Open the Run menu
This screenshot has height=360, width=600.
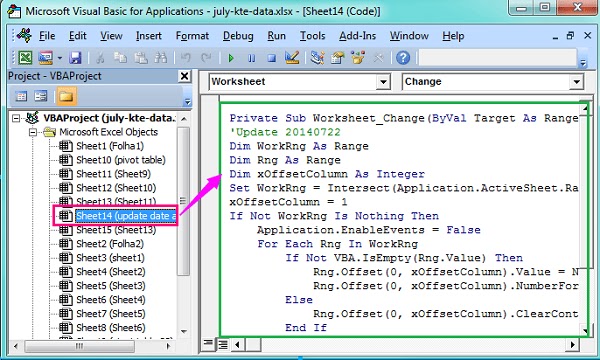pos(276,36)
